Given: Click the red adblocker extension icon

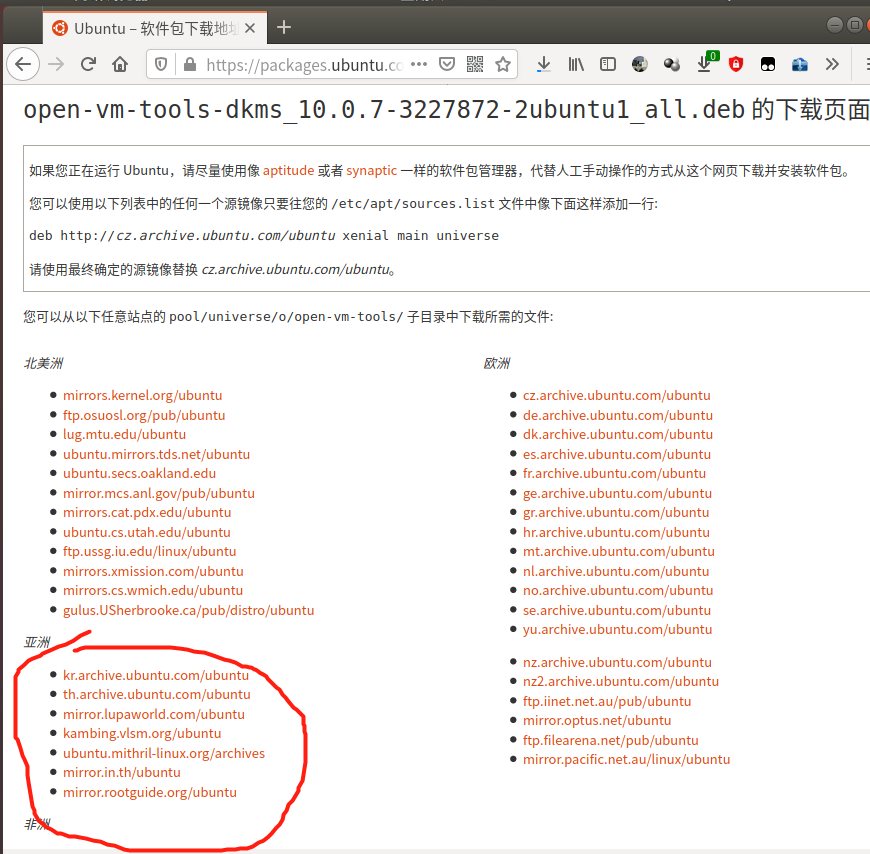Looking at the screenshot, I should coord(736,63).
